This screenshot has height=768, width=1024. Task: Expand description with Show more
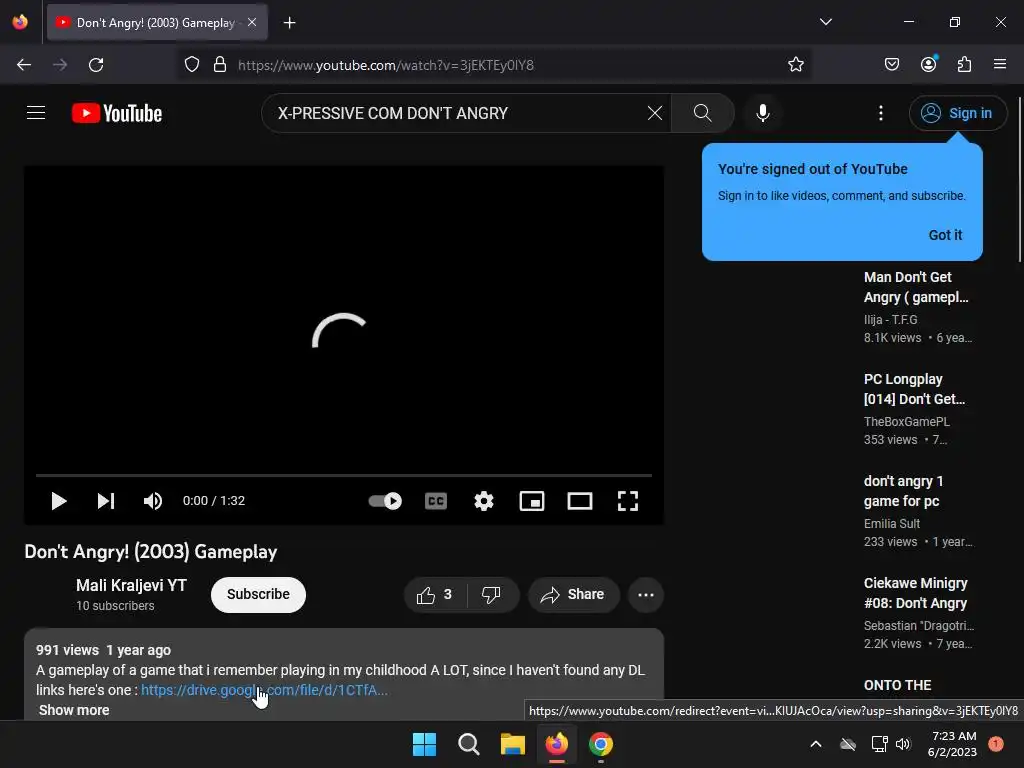pos(74,710)
